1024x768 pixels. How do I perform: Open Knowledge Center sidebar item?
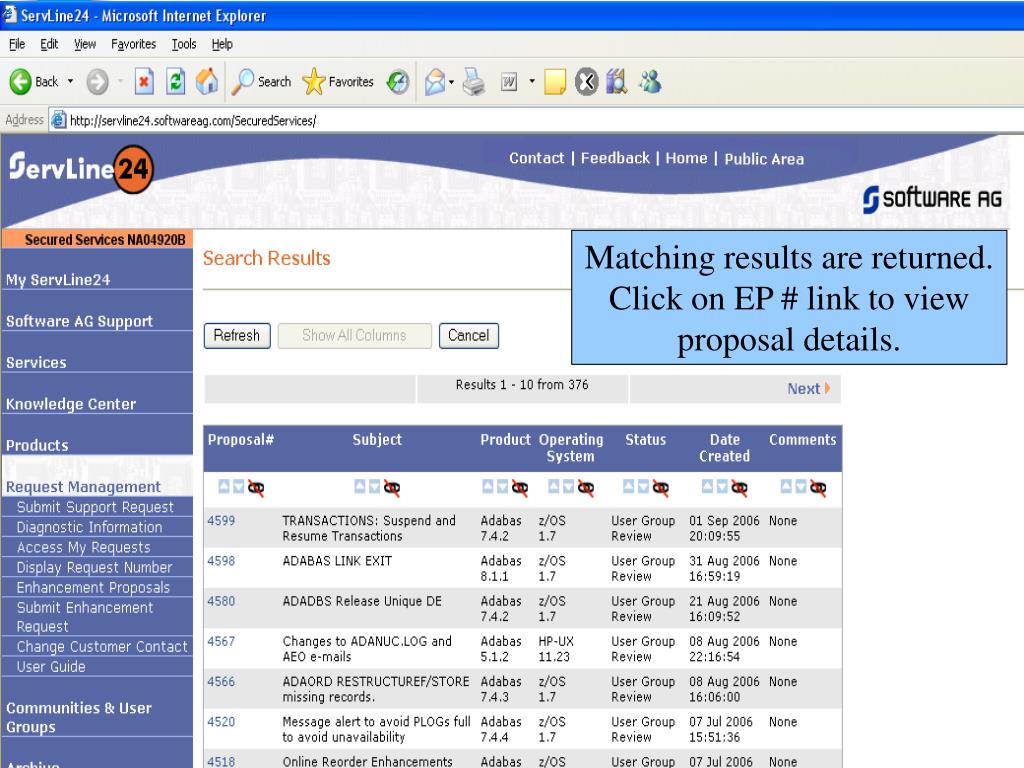[x=71, y=404]
